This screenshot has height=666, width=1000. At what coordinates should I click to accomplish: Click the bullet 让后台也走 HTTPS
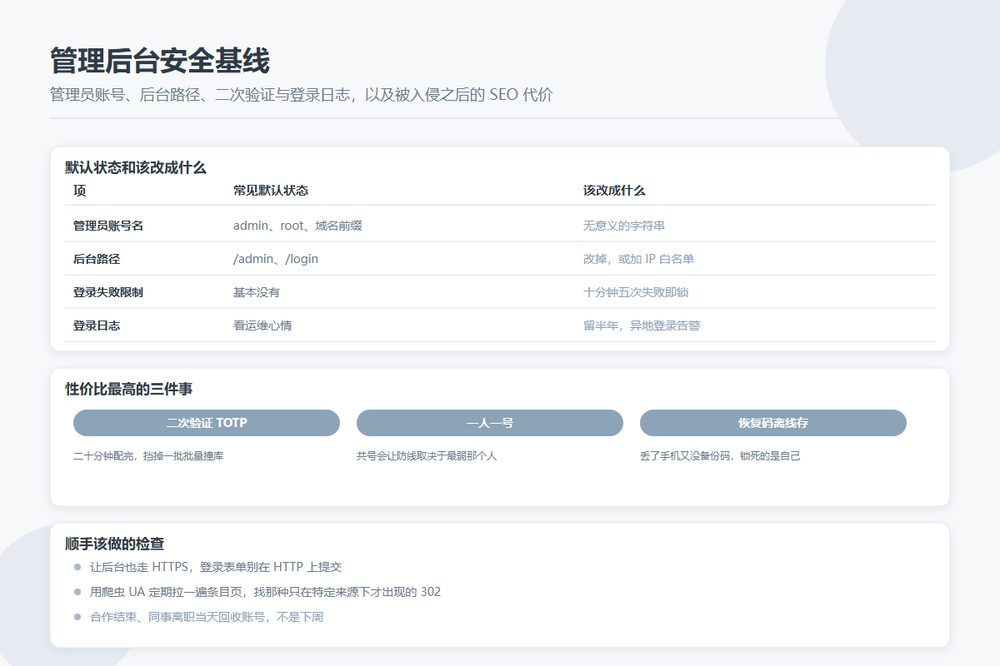click(216, 567)
